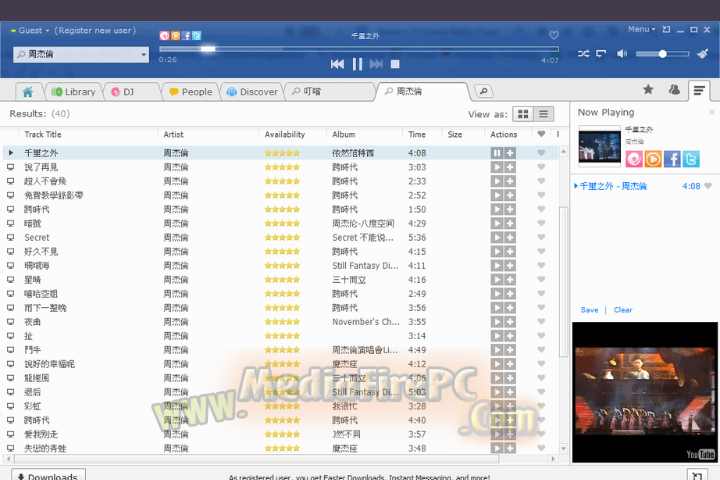Click the pink share icon in Now Playing

634,159
